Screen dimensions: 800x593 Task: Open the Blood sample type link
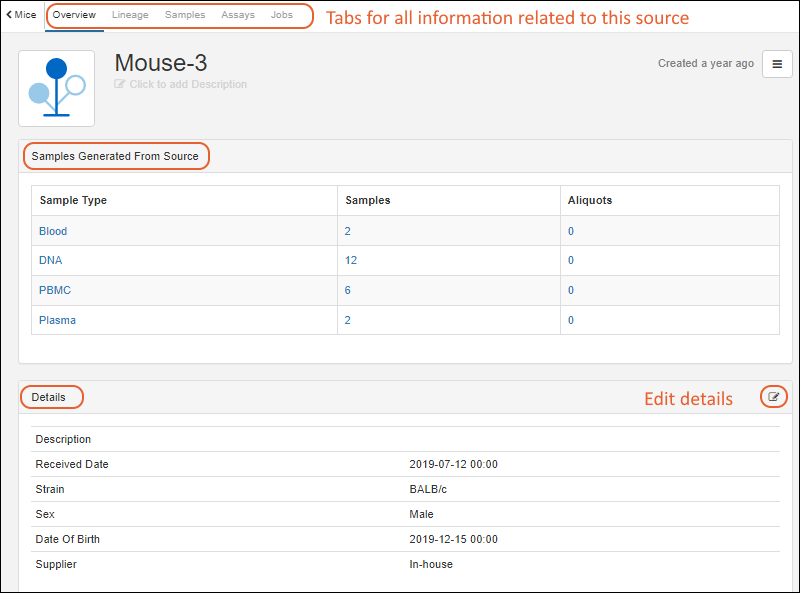point(53,231)
